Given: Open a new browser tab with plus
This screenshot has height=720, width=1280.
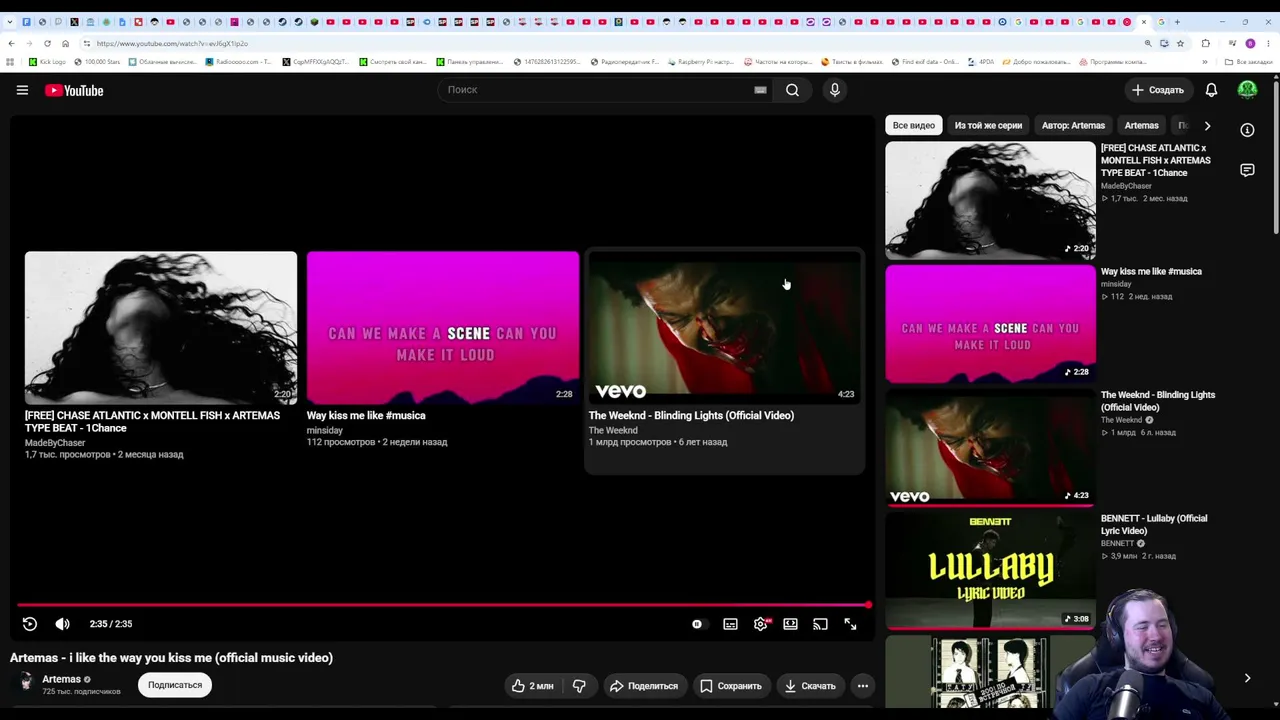Looking at the screenshot, I should 1177,21.
